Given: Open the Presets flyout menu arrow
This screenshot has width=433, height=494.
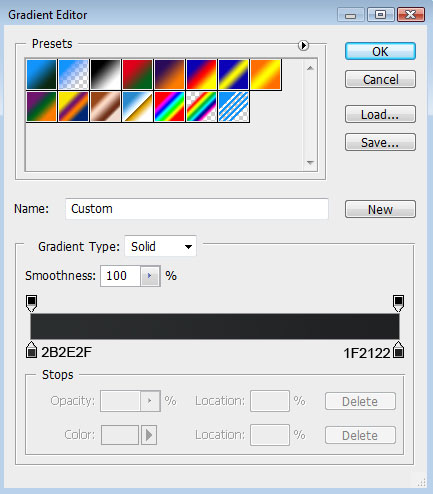Looking at the screenshot, I should click(x=303, y=45).
